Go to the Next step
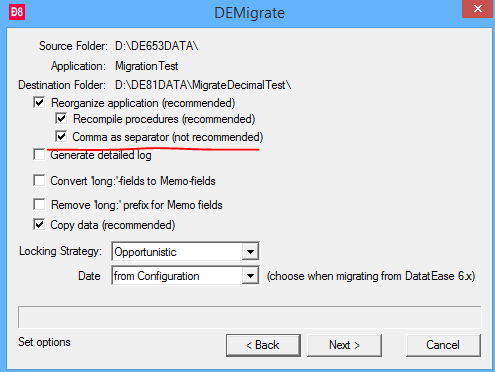495x372 pixels. tap(344, 345)
